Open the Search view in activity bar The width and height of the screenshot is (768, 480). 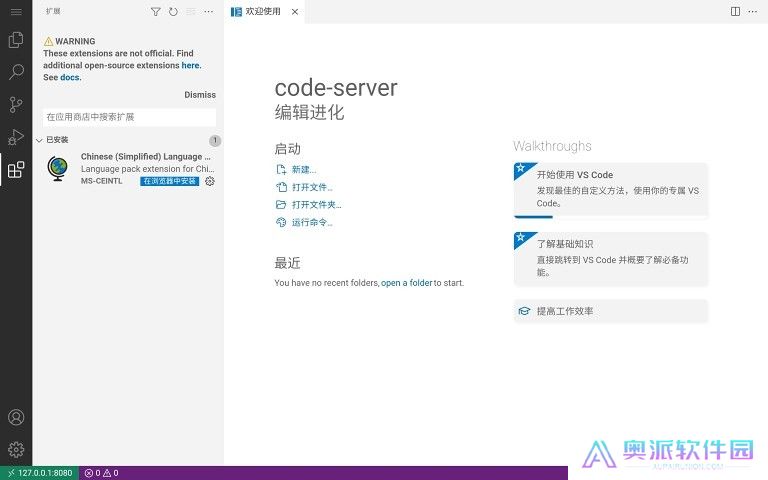pyautogui.click(x=16, y=72)
